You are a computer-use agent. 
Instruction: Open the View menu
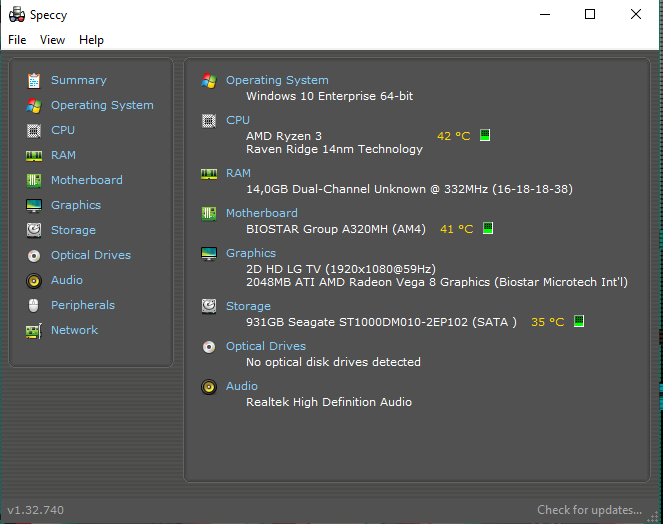52,40
